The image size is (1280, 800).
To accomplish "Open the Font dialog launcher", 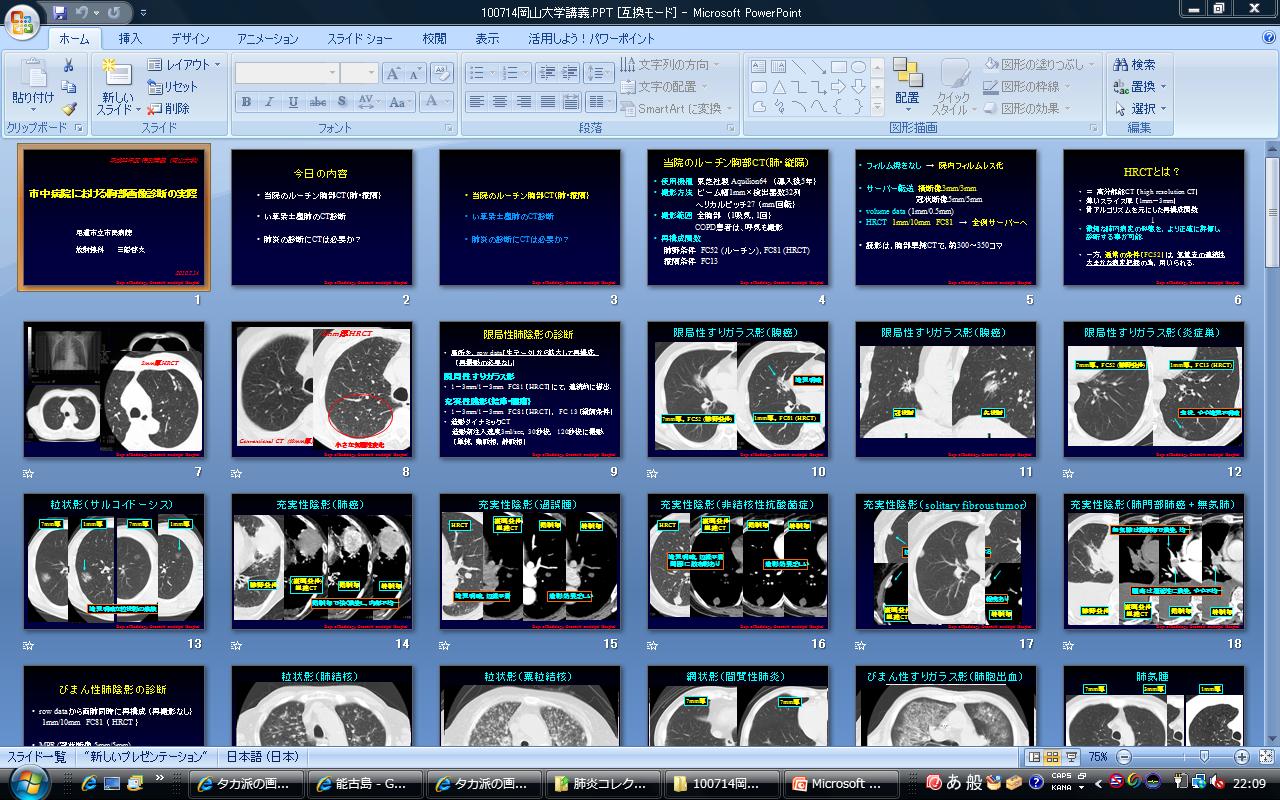I will tap(446, 129).
